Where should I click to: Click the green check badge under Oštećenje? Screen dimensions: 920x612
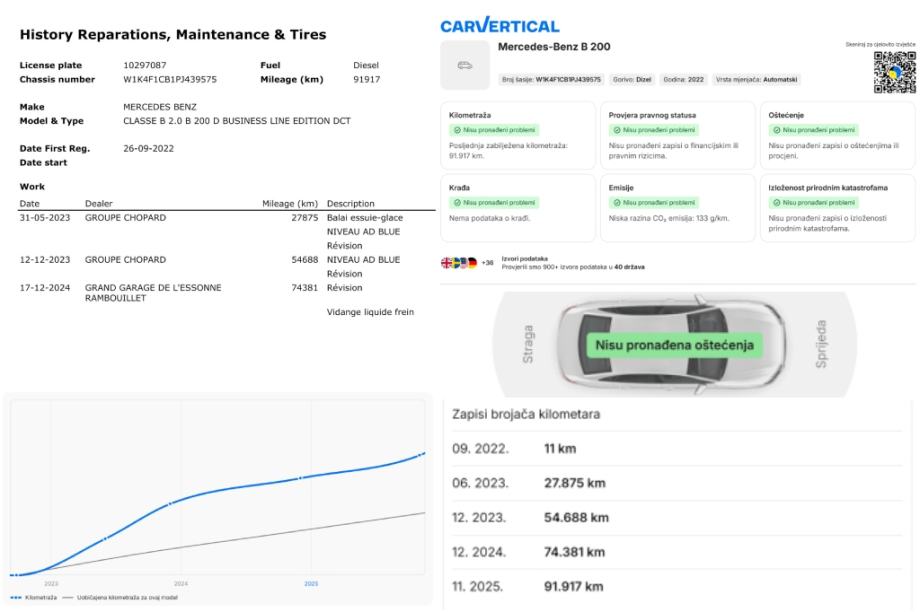(814, 130)
